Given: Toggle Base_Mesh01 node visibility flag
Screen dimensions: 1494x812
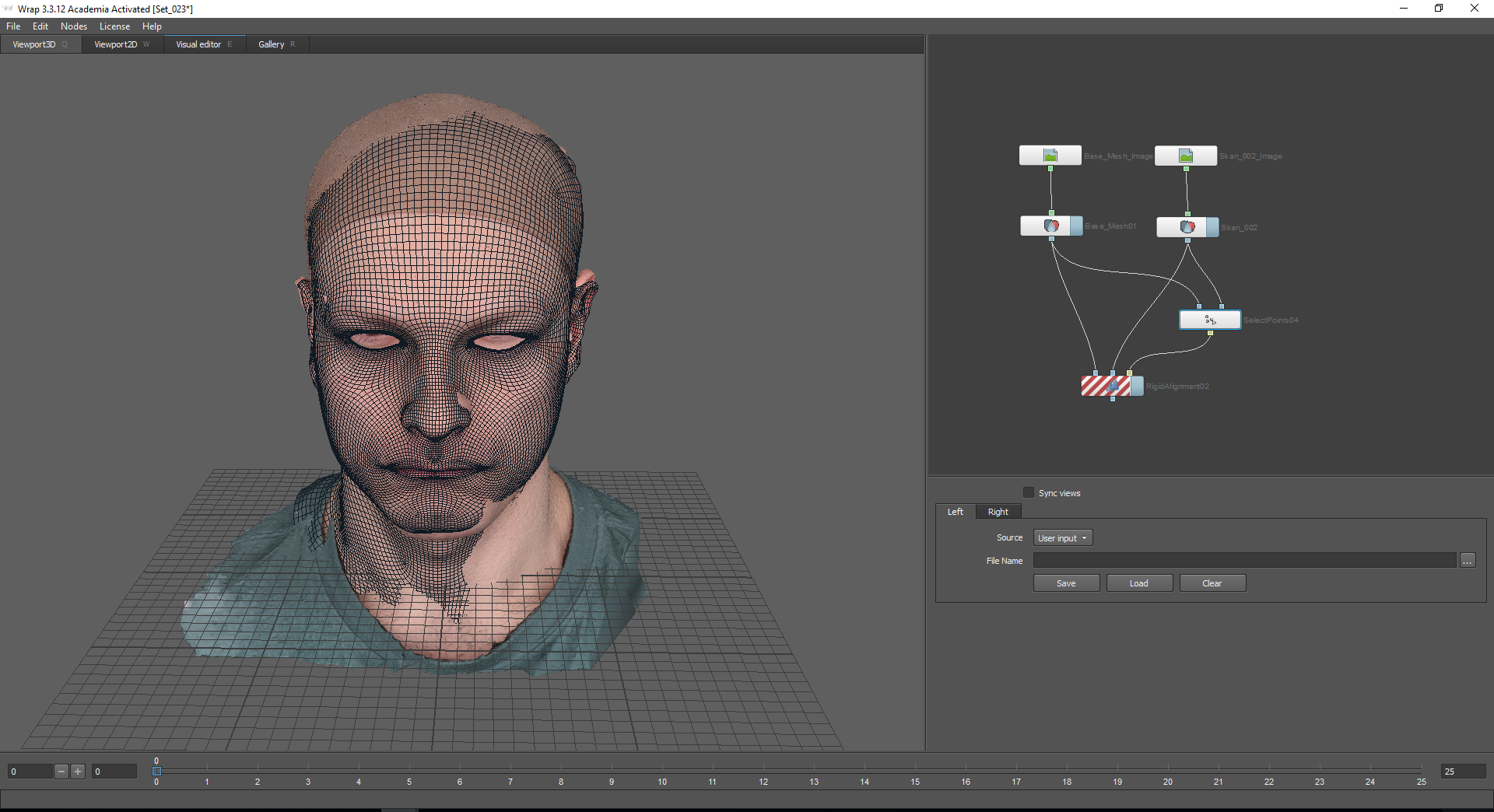Looking at the screenshot, I should [x=1076, y=226].
